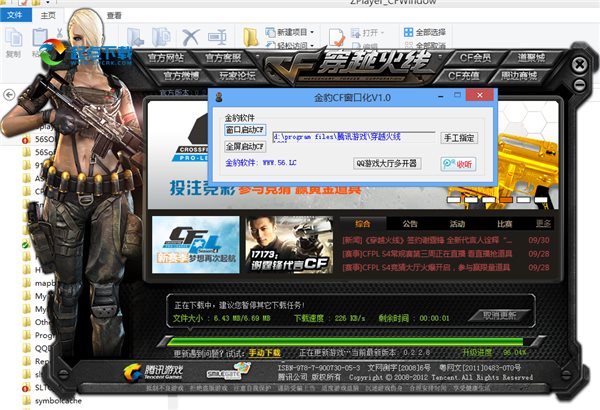Viewport: 600px width, 410px height.
Task: Select the symbolcache folder in Explorer
Action: pos(52,400)
